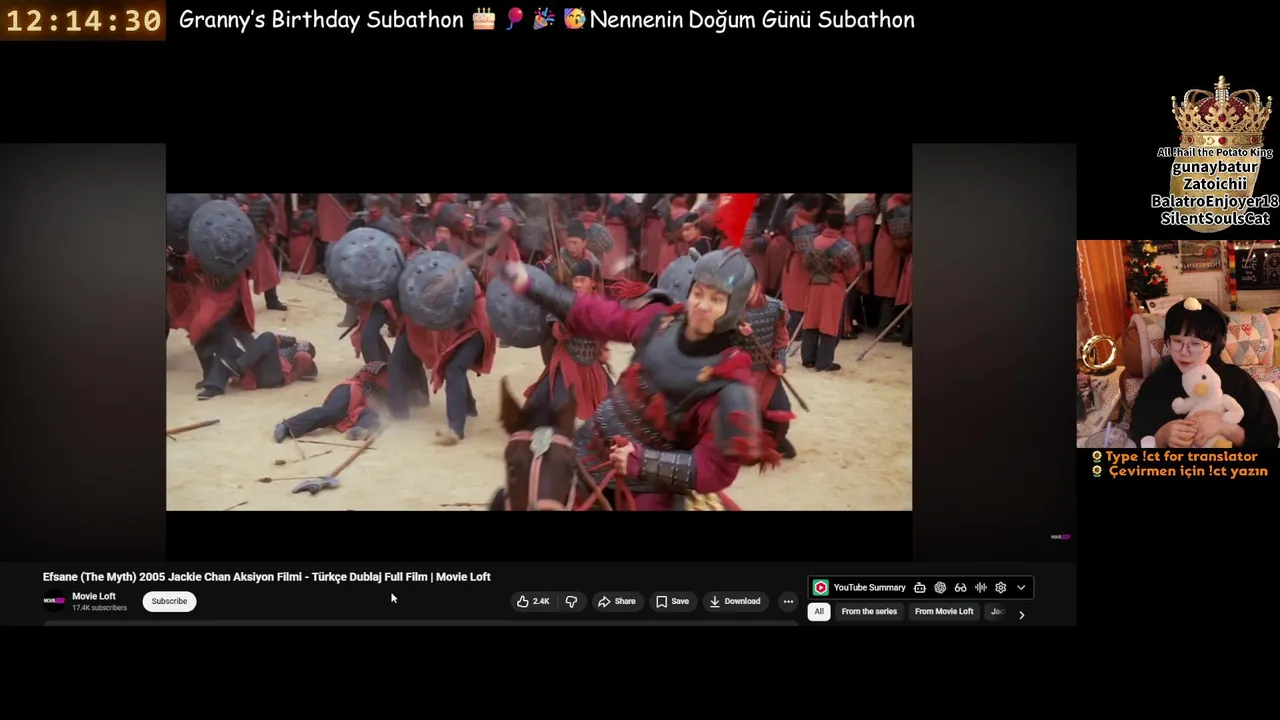Image resolution: width=1280 pixels, height=720 pixels.
Task: Click the glasses icon in YouTube Summary bar
Action: click(960, 588)
